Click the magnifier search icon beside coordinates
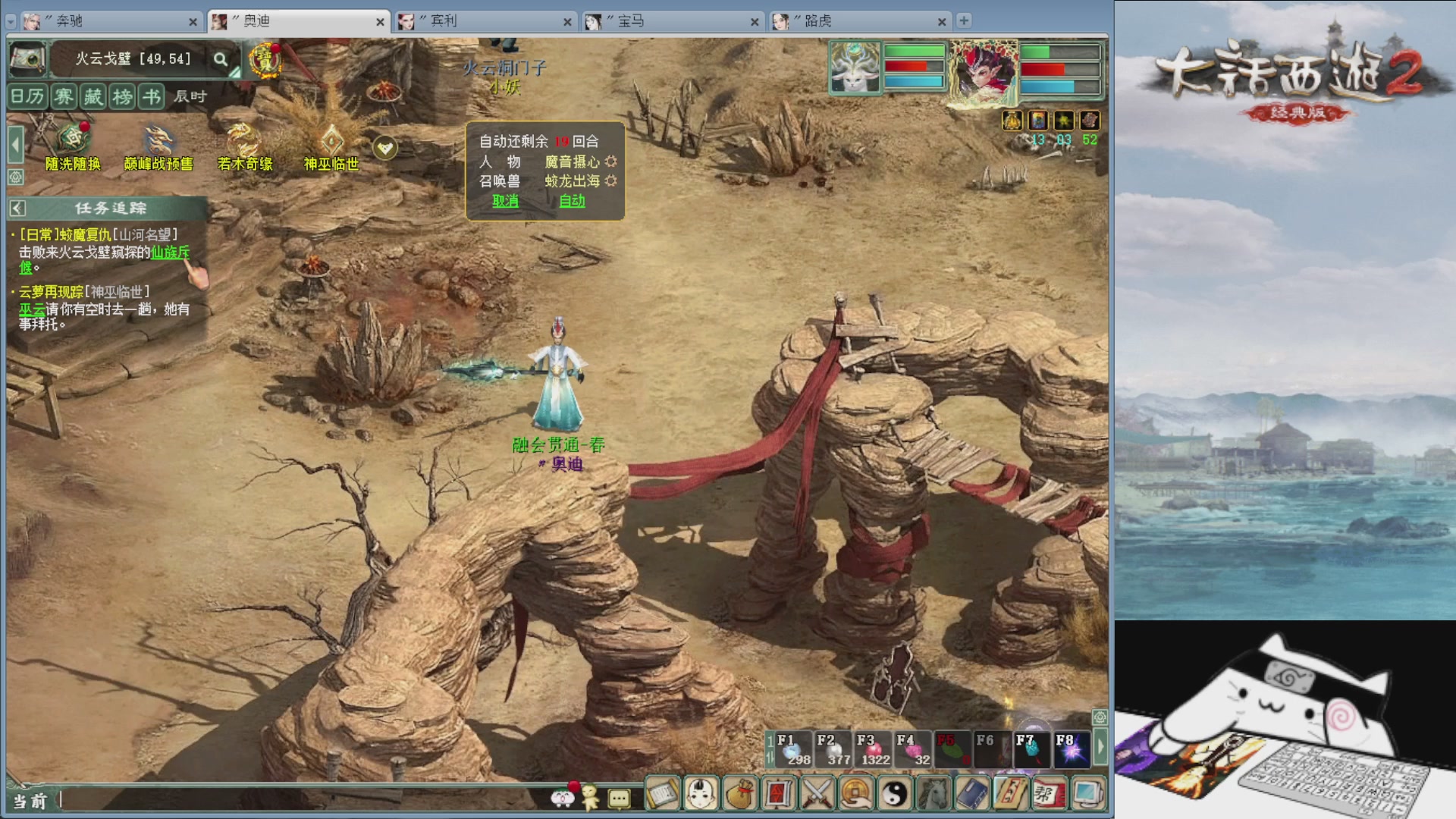The height and width of the screenshot is (819, 1456). pyautogui.click(x=220, y=59)
